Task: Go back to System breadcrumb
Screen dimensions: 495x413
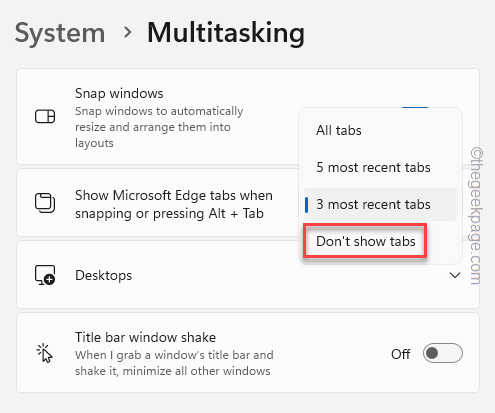Action: (x=60, y=33)
